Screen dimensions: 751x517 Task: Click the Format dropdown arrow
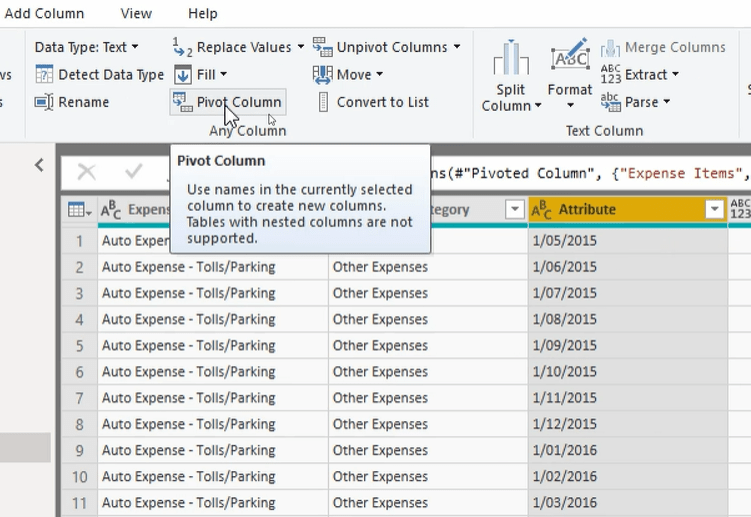(x=570, y=105)
